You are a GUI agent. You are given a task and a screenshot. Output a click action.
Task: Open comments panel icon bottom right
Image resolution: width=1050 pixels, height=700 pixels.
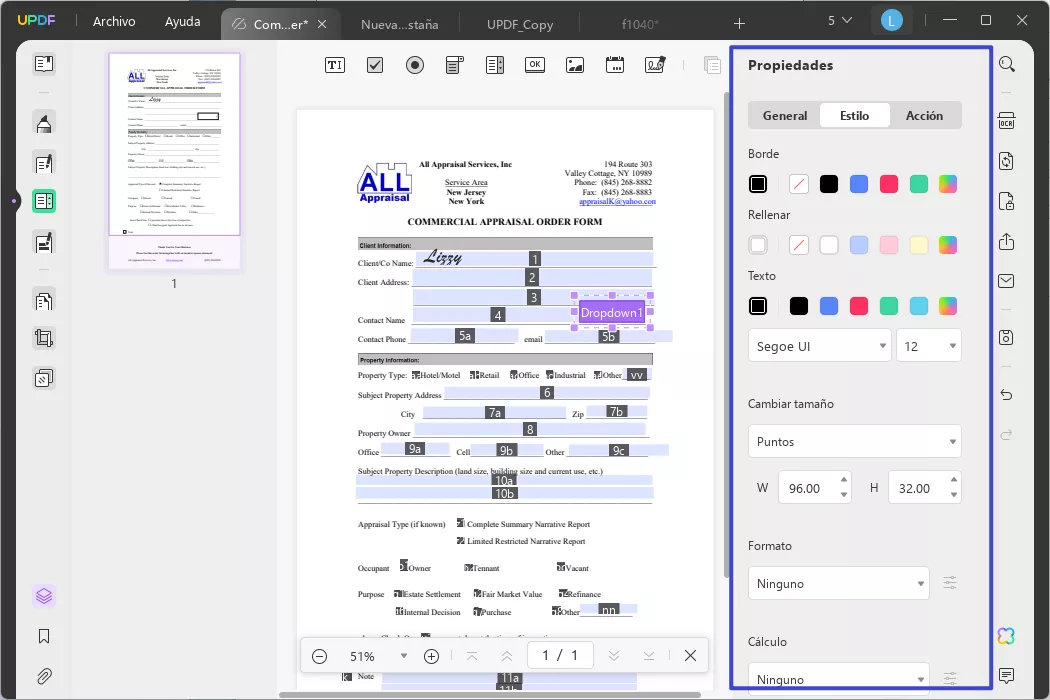1006,675
